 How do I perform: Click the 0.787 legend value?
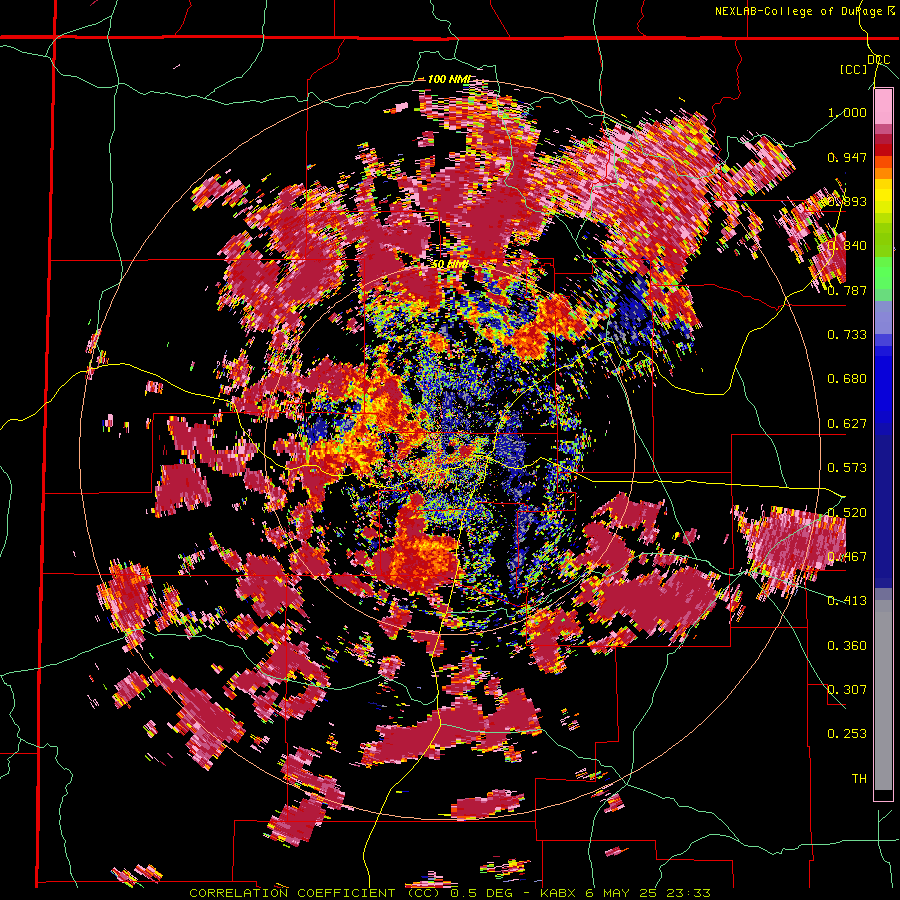(x=847, y=290)
